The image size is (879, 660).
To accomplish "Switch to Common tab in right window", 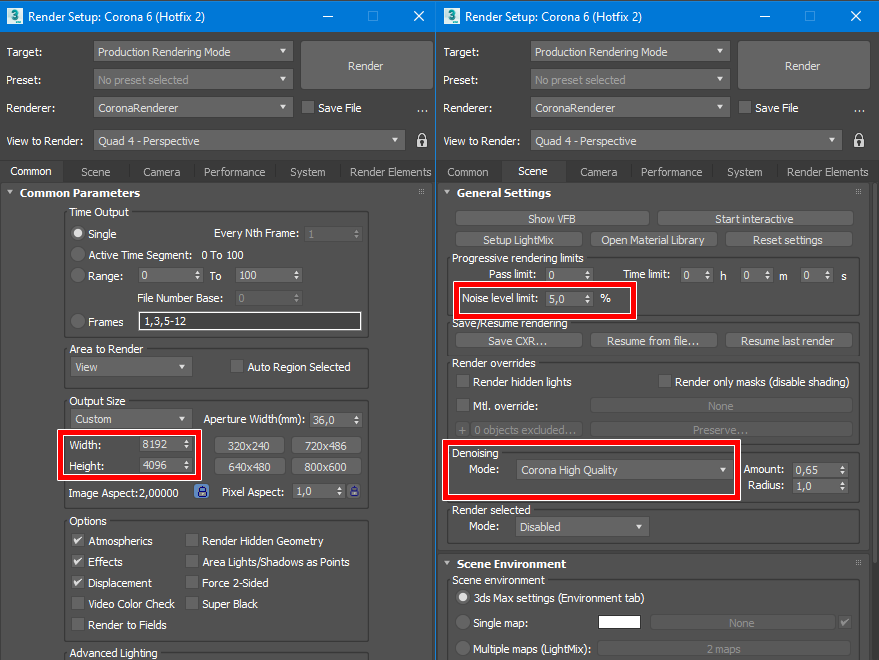I will [x=468, y=172].
